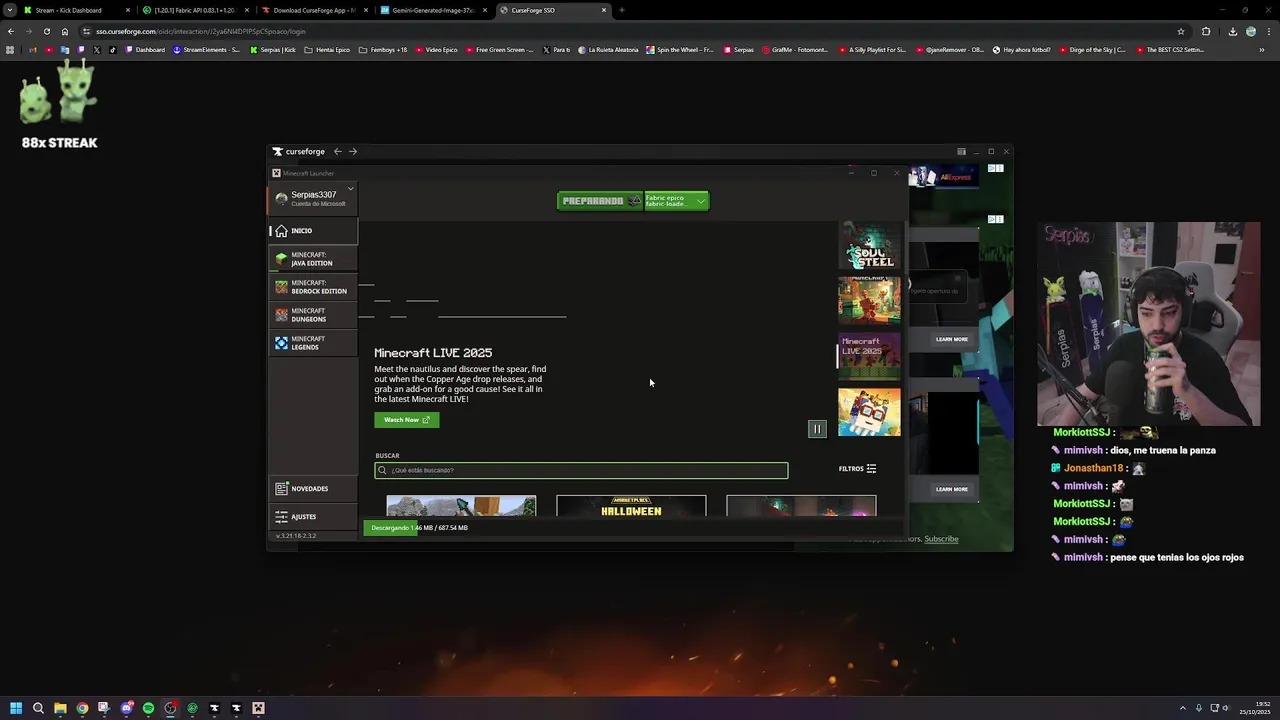Open the FILTROS filter options

coord(857,469)
